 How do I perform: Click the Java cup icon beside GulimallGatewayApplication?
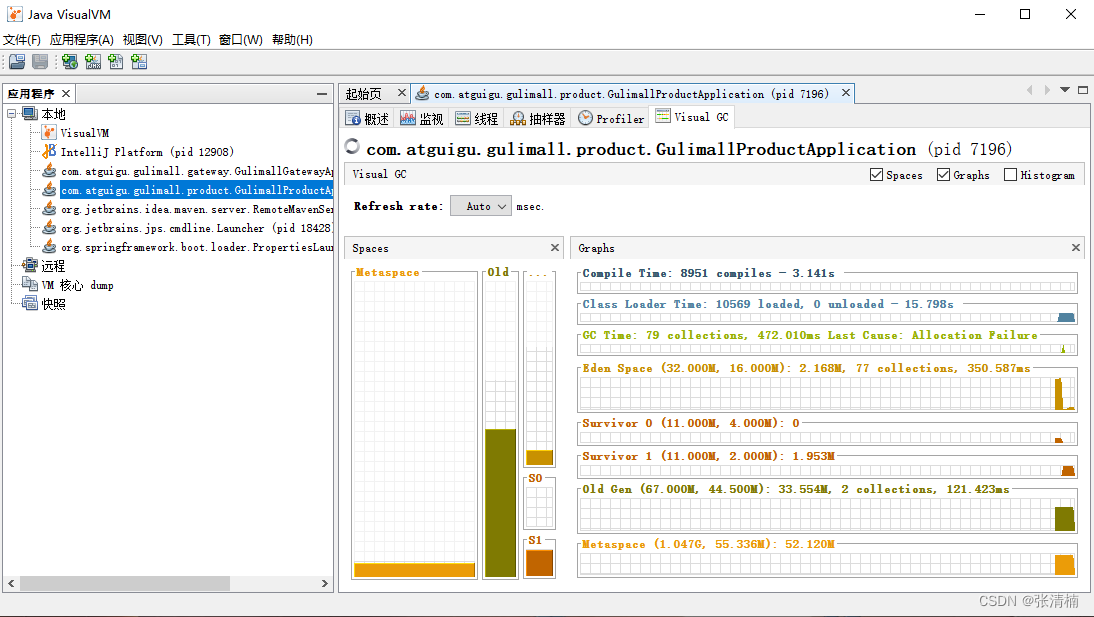(49, 170)
